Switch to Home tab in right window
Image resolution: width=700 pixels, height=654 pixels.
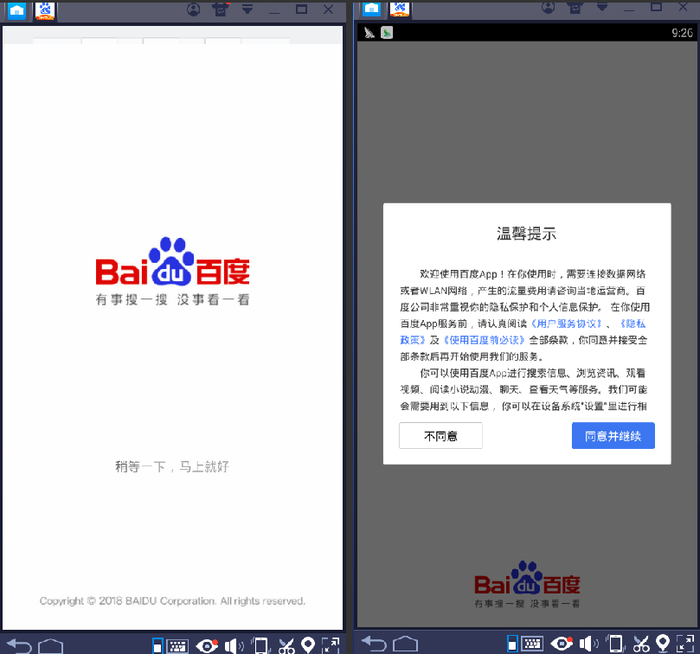click(x=371, y=8)
